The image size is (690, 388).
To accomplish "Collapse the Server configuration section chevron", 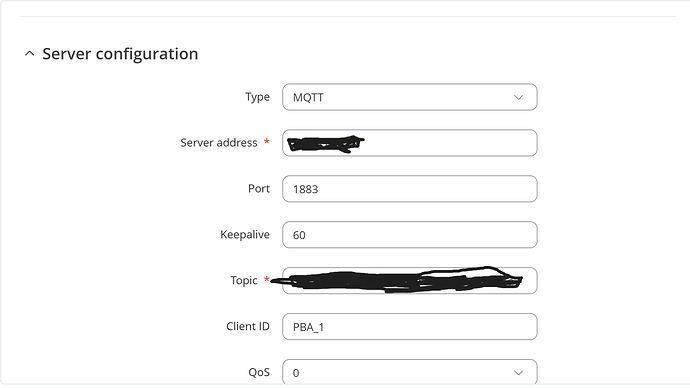I will 29,54.
